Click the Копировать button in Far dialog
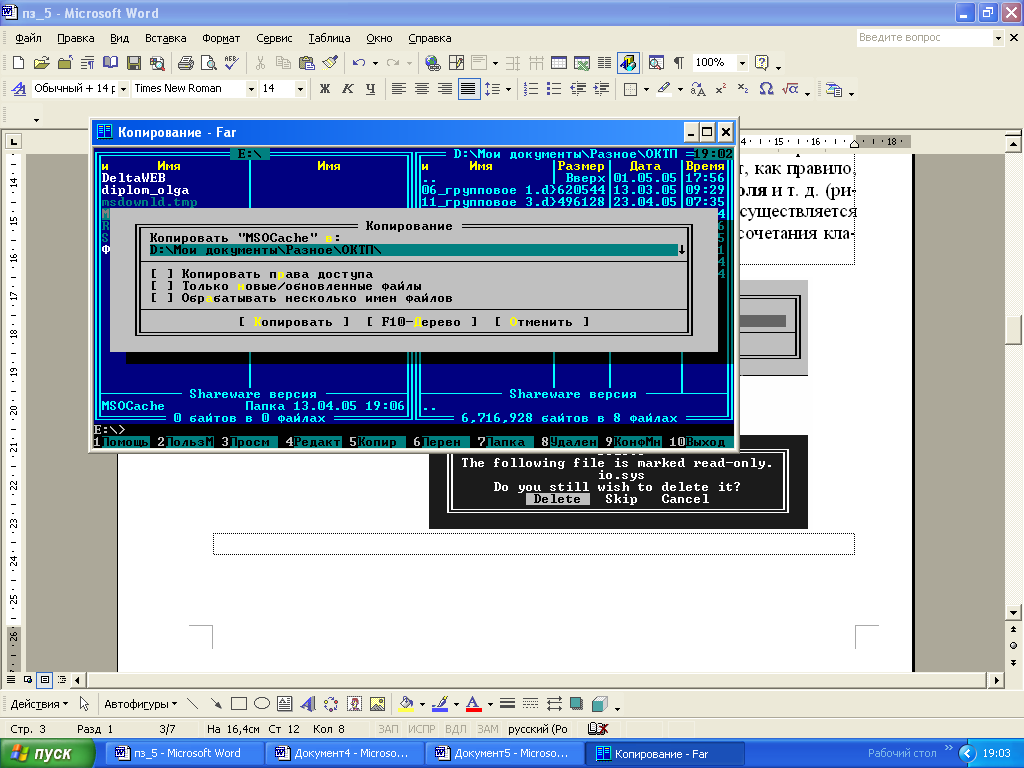The height and width of the screenshot is (768, 1024). point(293,322)
